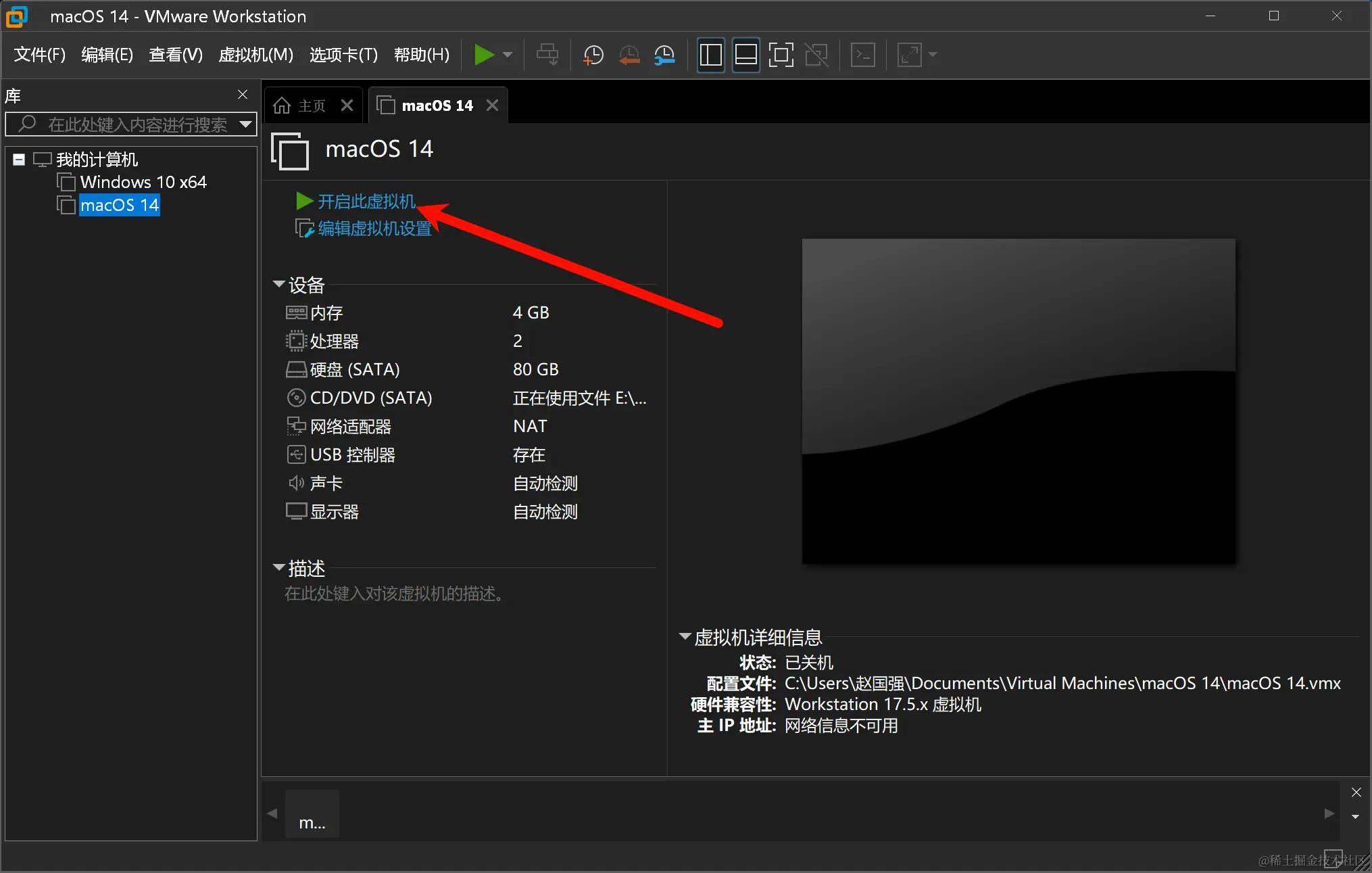Click the description input field area
This screenshot has width=1372, height=873.
click(393, 594)
